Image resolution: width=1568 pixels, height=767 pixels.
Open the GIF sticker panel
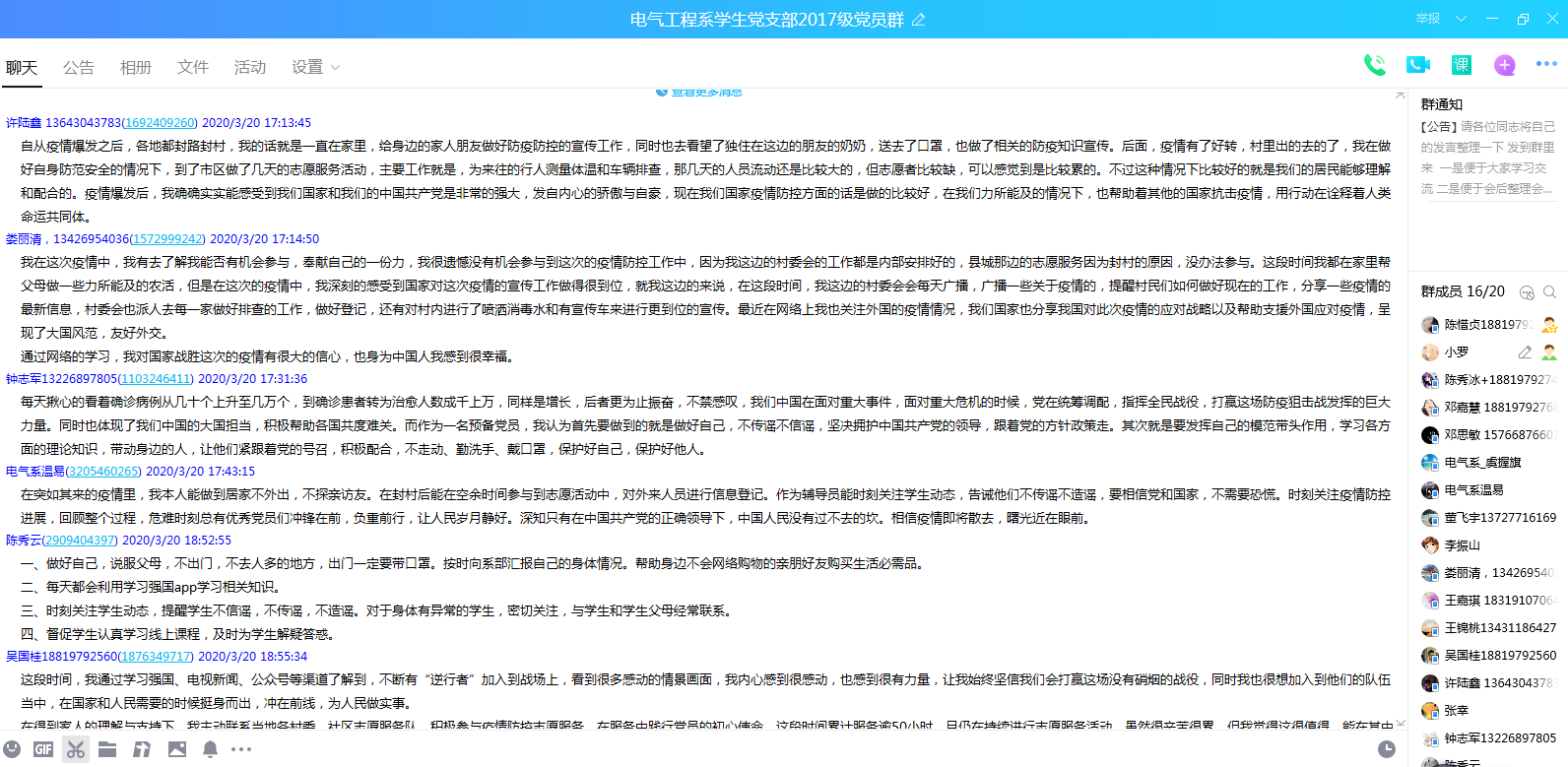43,749
